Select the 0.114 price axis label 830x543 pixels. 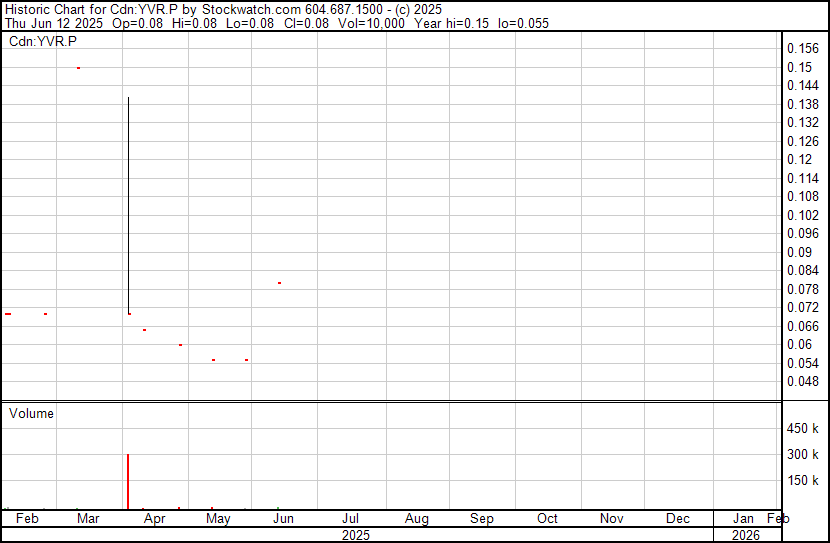pos(802,178)
